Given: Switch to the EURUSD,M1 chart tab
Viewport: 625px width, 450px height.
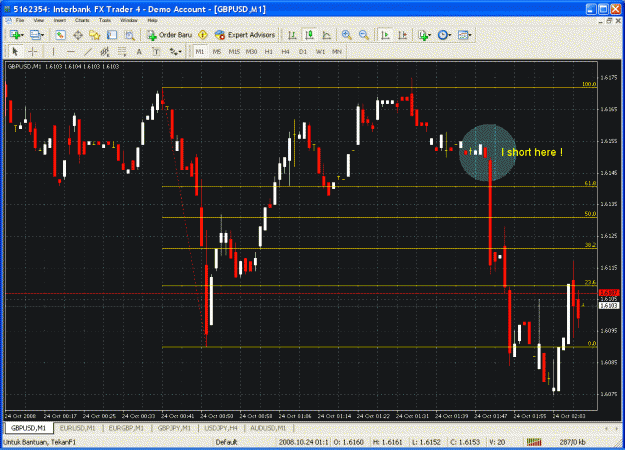Looking at the screenshot, I should click(77, 428).
